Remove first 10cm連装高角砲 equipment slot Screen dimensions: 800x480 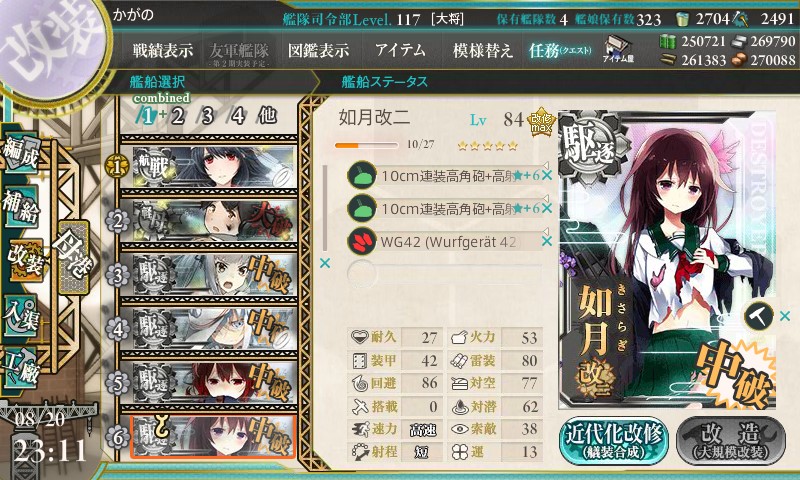pos(547,175)
